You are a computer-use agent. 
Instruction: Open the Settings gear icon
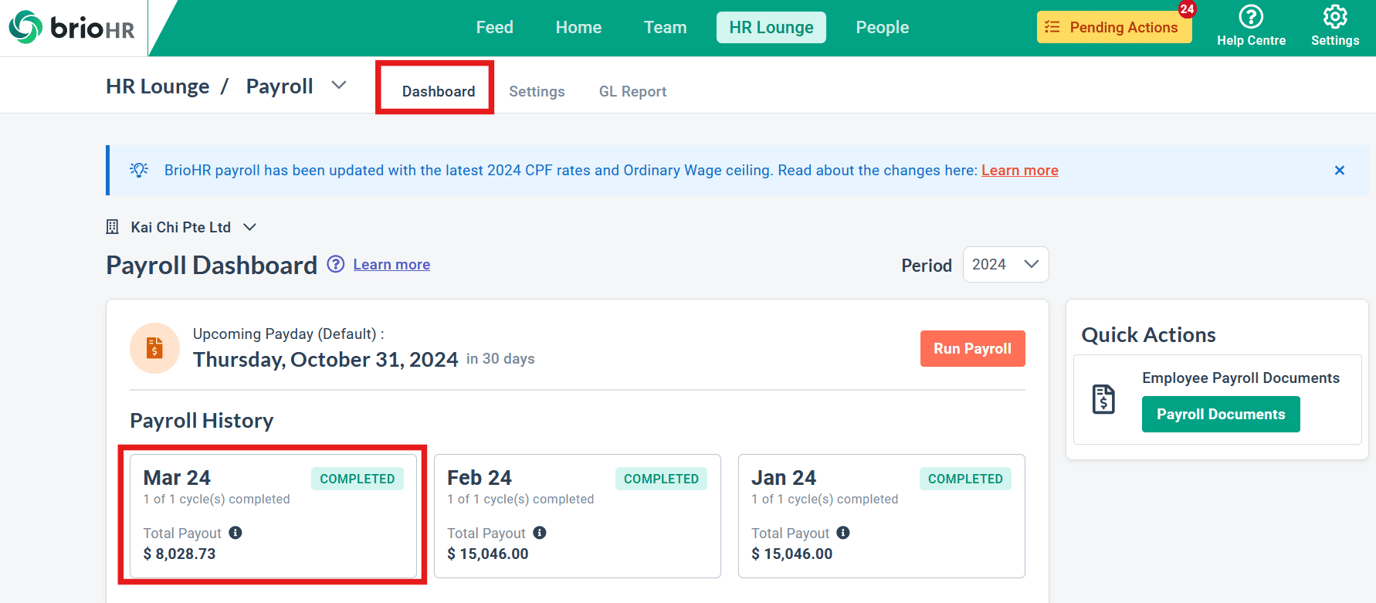point(1334,18)
